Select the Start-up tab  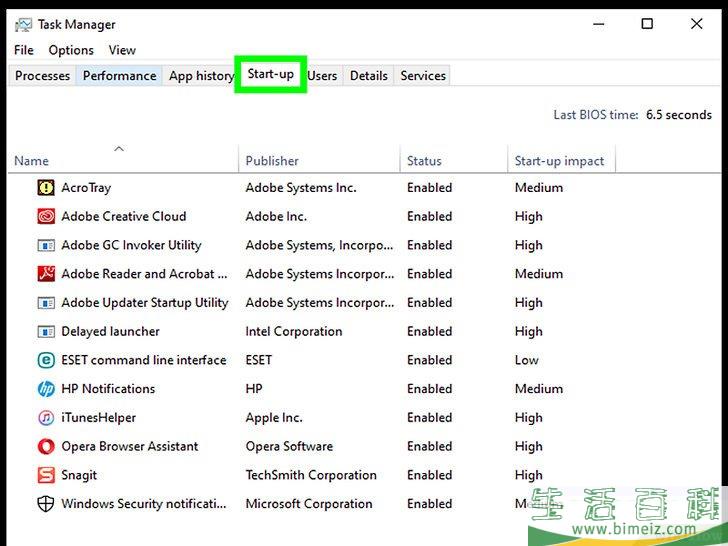click(x=271, y=74)
